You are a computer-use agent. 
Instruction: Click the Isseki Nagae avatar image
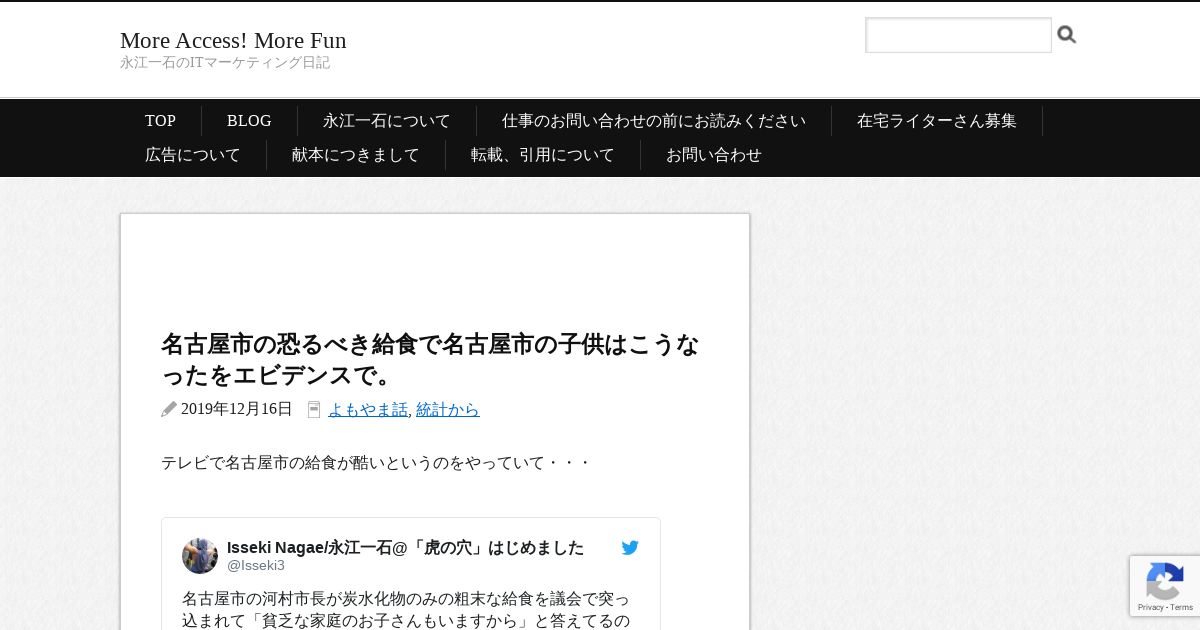tap(200, 556)
